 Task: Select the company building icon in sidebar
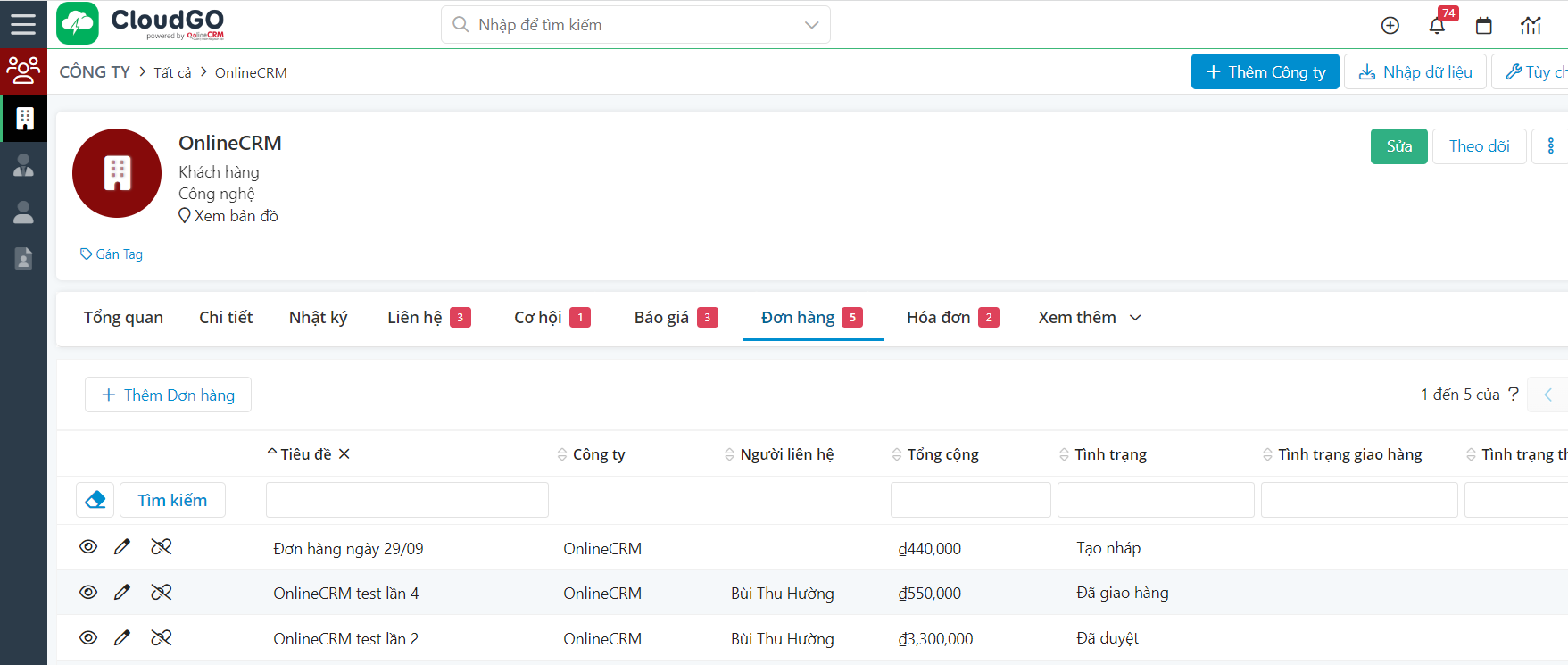tap(24, 118)
